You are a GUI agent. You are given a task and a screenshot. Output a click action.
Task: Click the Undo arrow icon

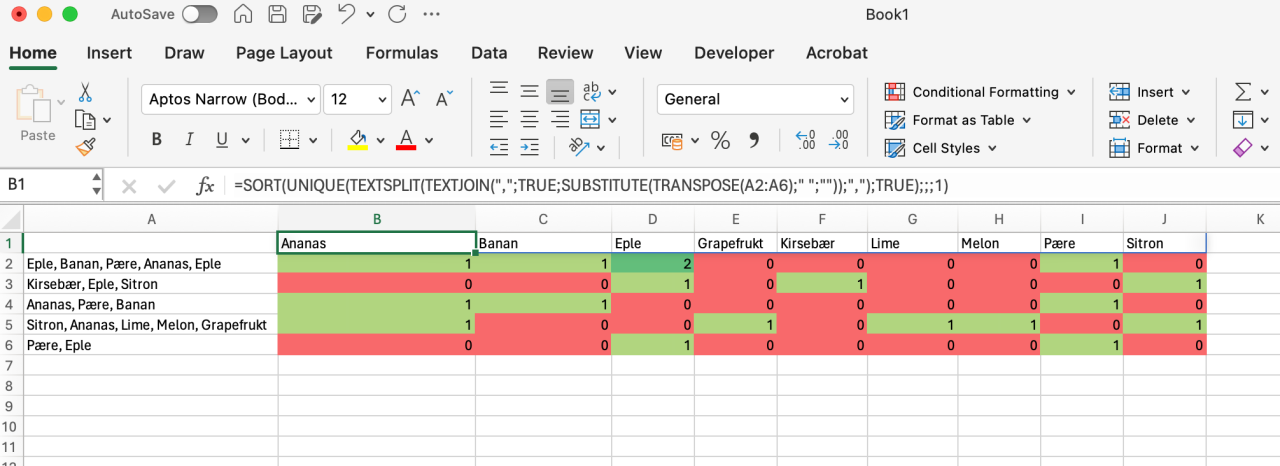(346, 15)
